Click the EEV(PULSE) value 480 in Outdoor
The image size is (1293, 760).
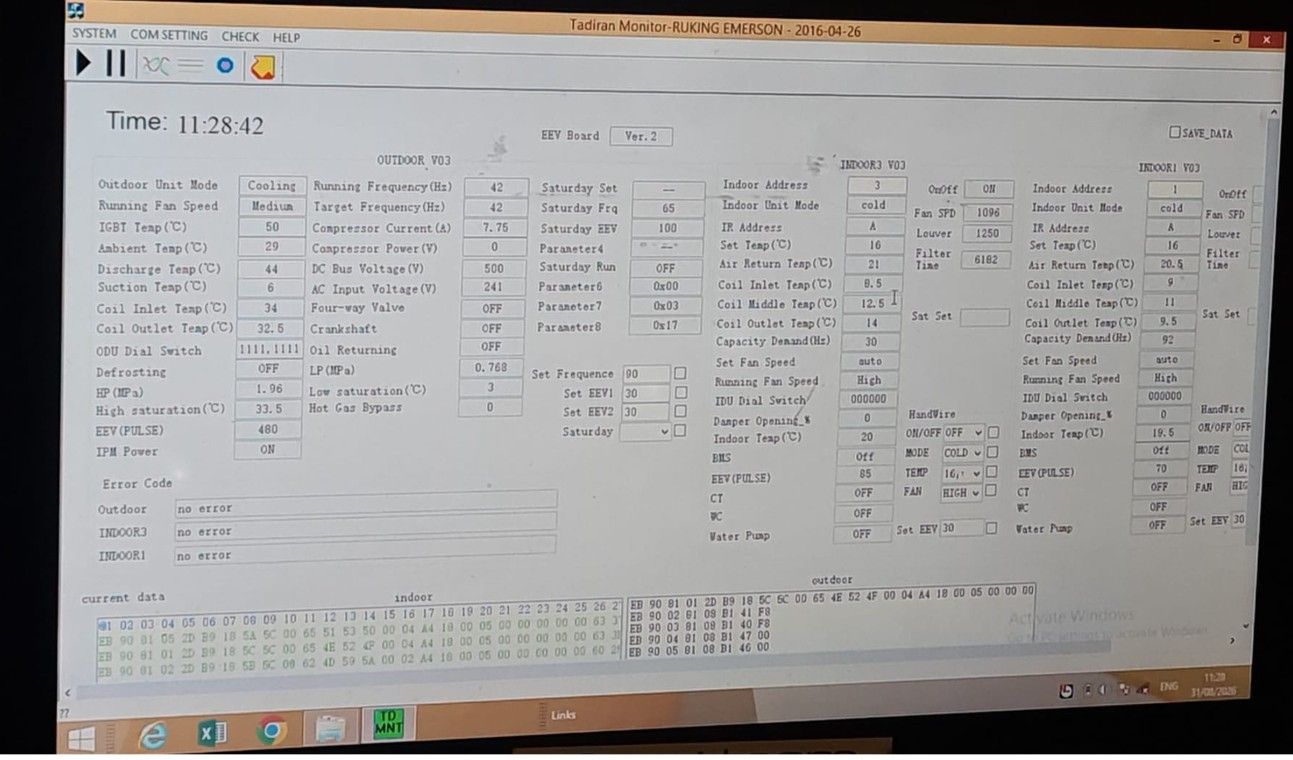coord(268,430)
